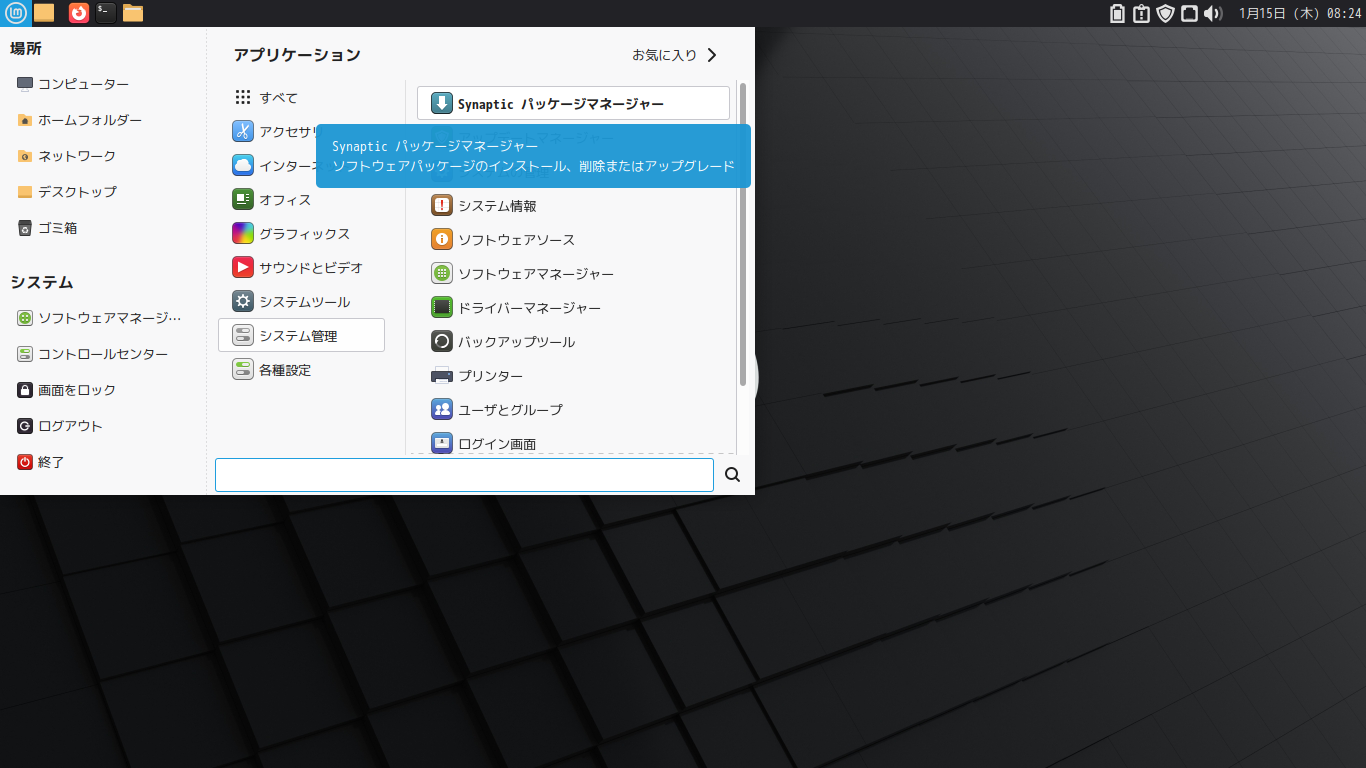Launch Firefox from the taskbar

click(x=77, y=14)
